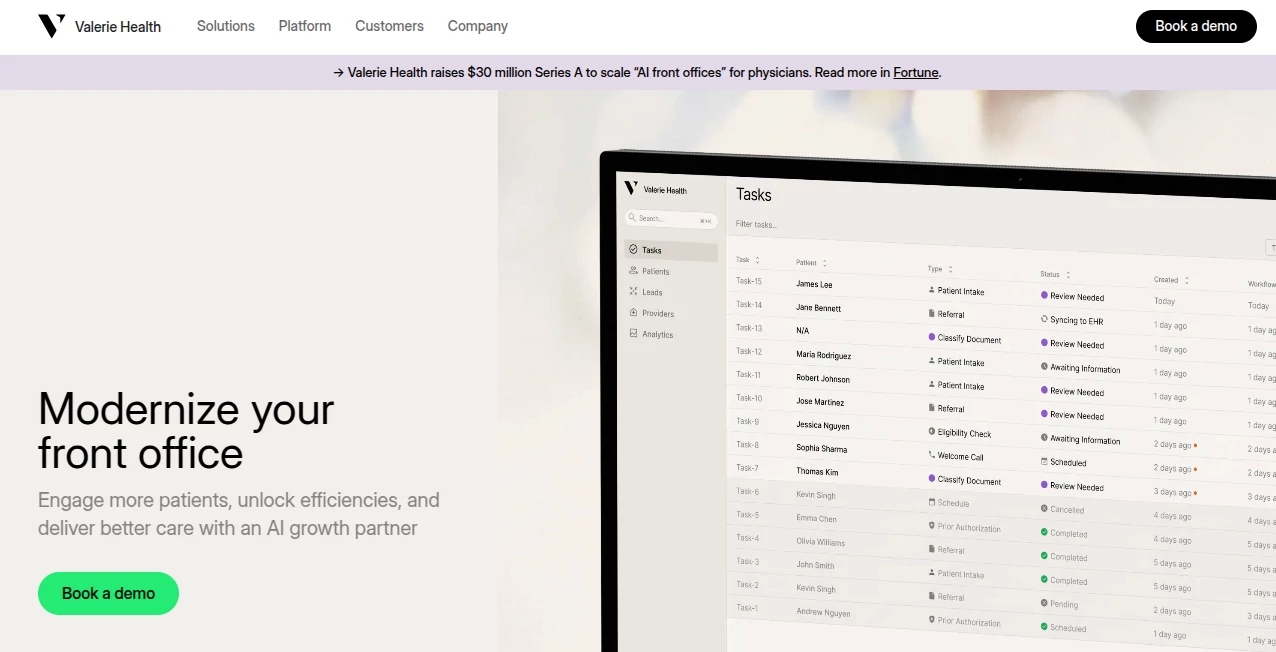Click patient name Olivia Williams
The height and width of the screenshot is (652, 1276).
820,542
